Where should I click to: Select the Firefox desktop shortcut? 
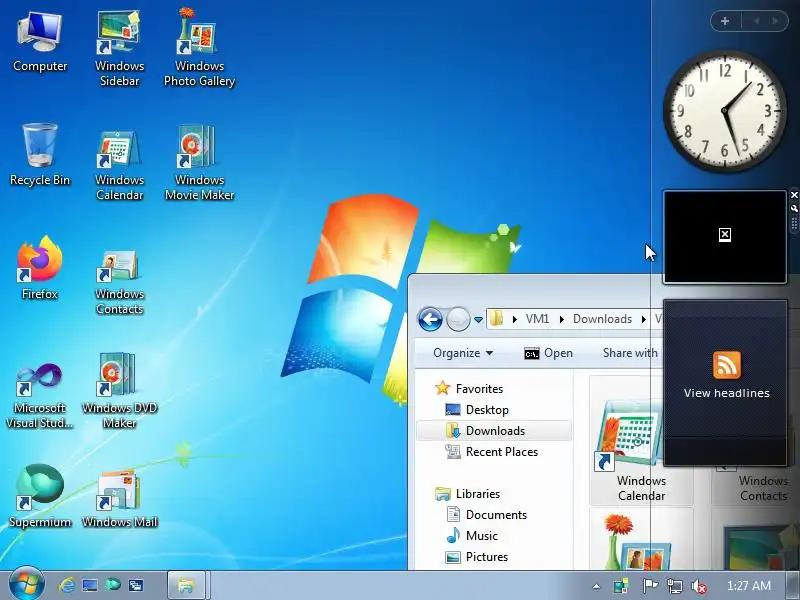coord(40,268)
